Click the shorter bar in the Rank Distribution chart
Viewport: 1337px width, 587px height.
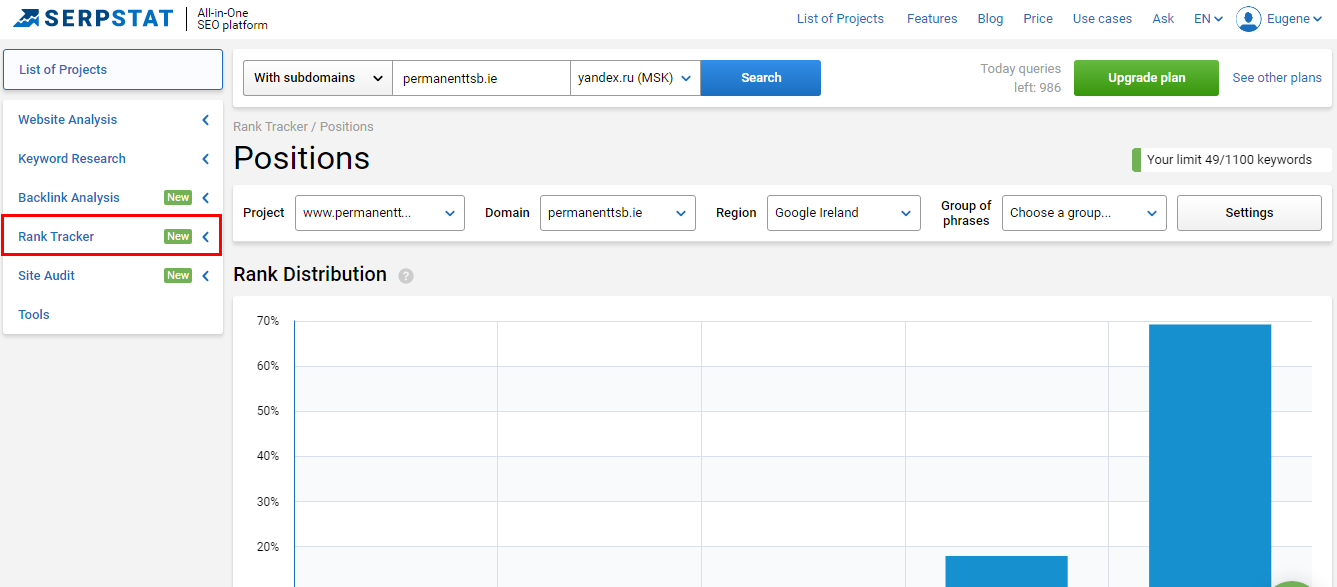[1006, 571]
